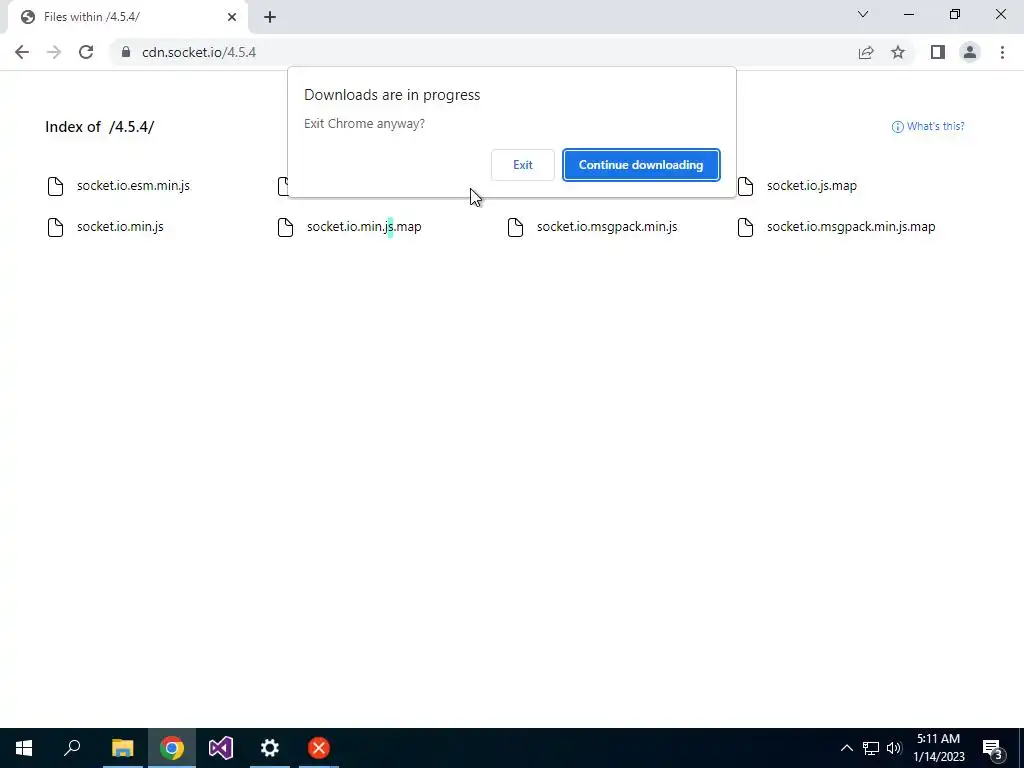1024x768 pixels.
Task: Open the clock showing 5:11 AM
Action: [938, 748]
